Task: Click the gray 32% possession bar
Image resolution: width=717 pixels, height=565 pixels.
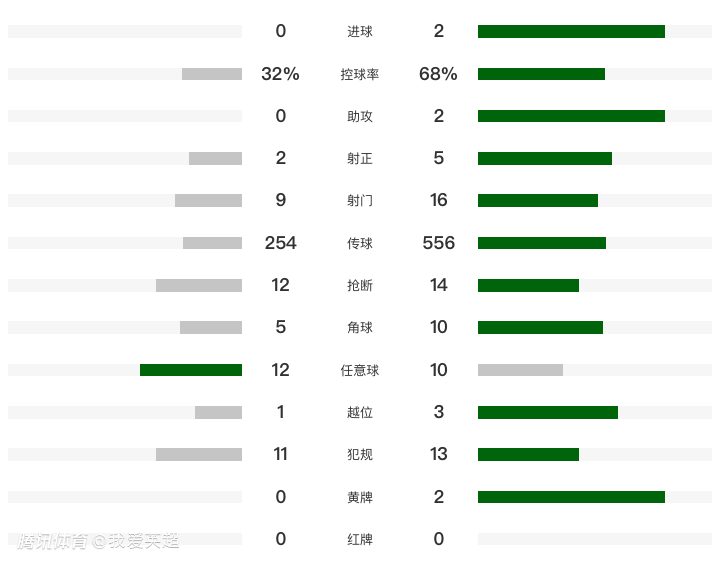Action: point(212,74)
